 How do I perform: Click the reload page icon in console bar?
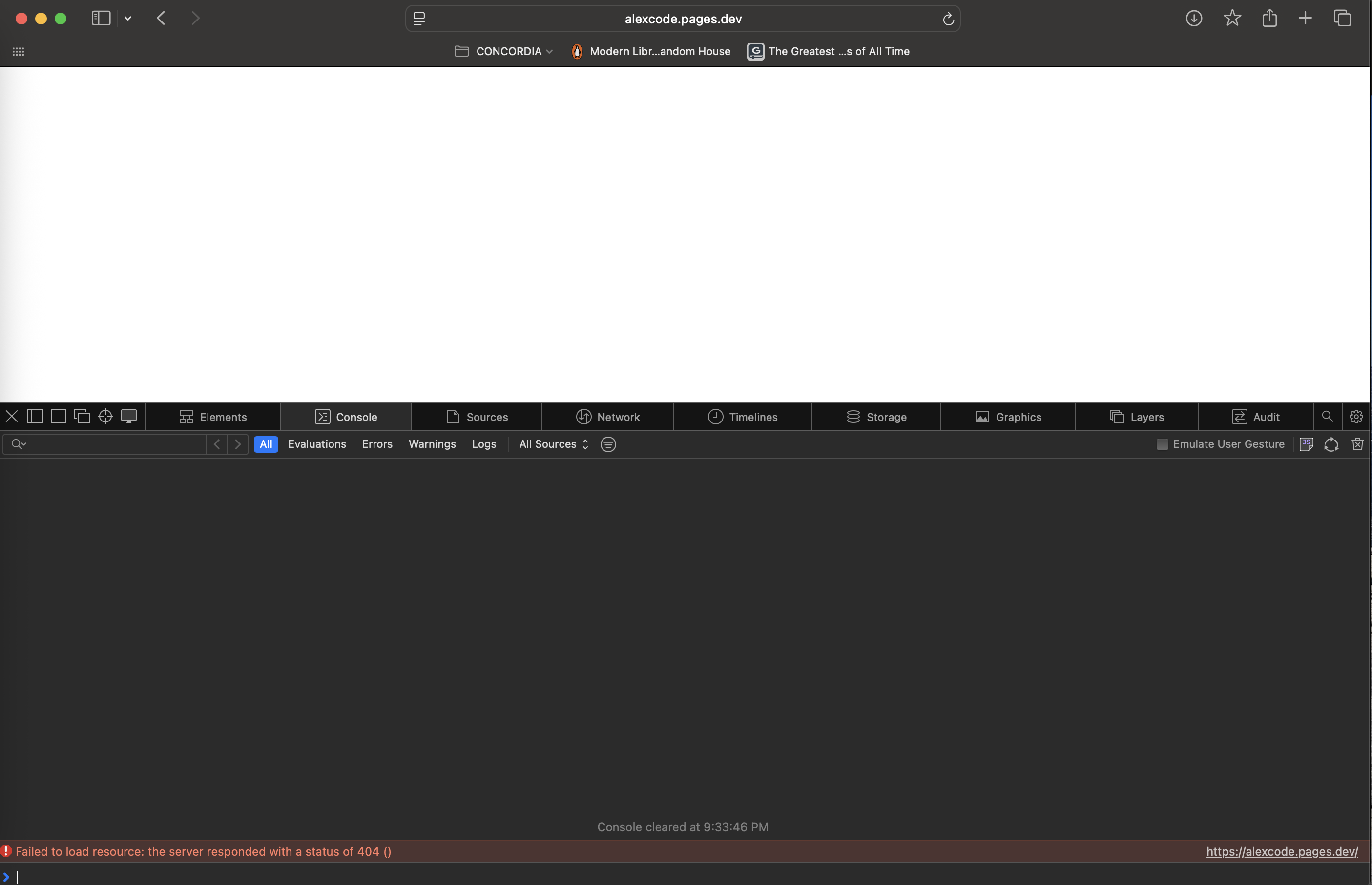(x=1331, y=444)
